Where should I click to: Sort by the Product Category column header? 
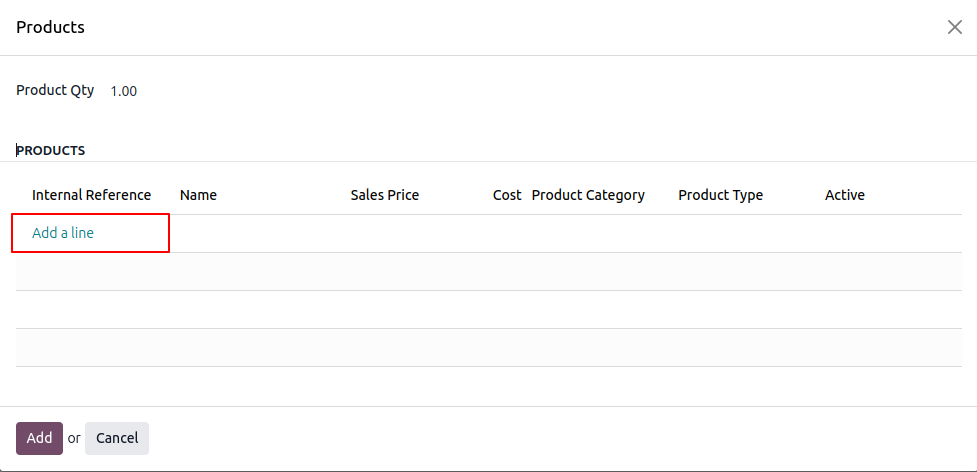(588, 195)
